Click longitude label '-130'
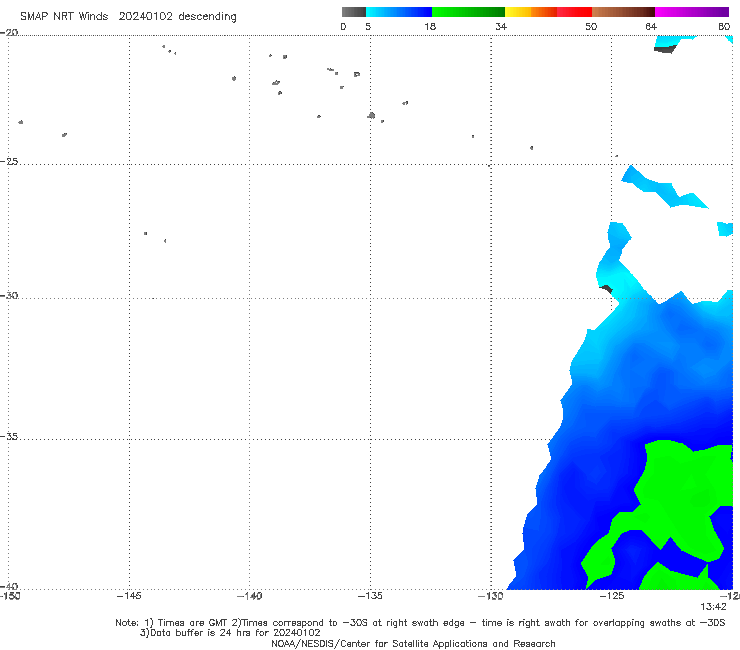740x650 pixels. (x=490, y=596)
